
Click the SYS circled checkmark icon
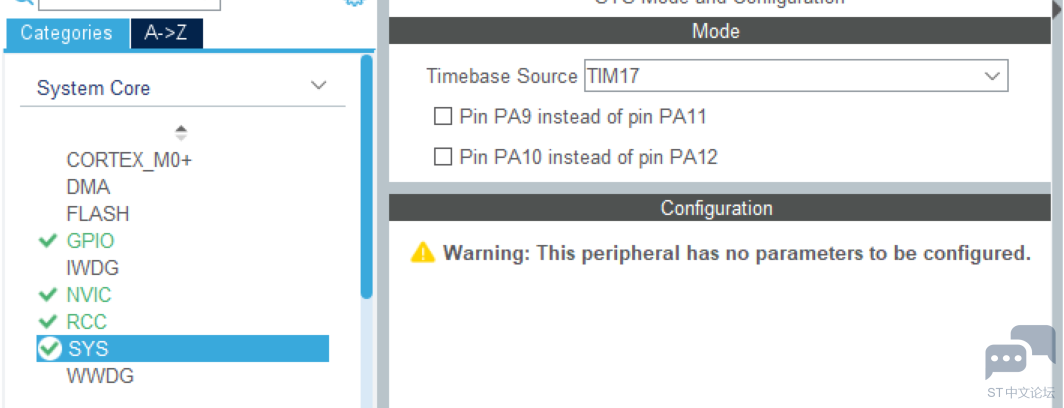(50, 348)
